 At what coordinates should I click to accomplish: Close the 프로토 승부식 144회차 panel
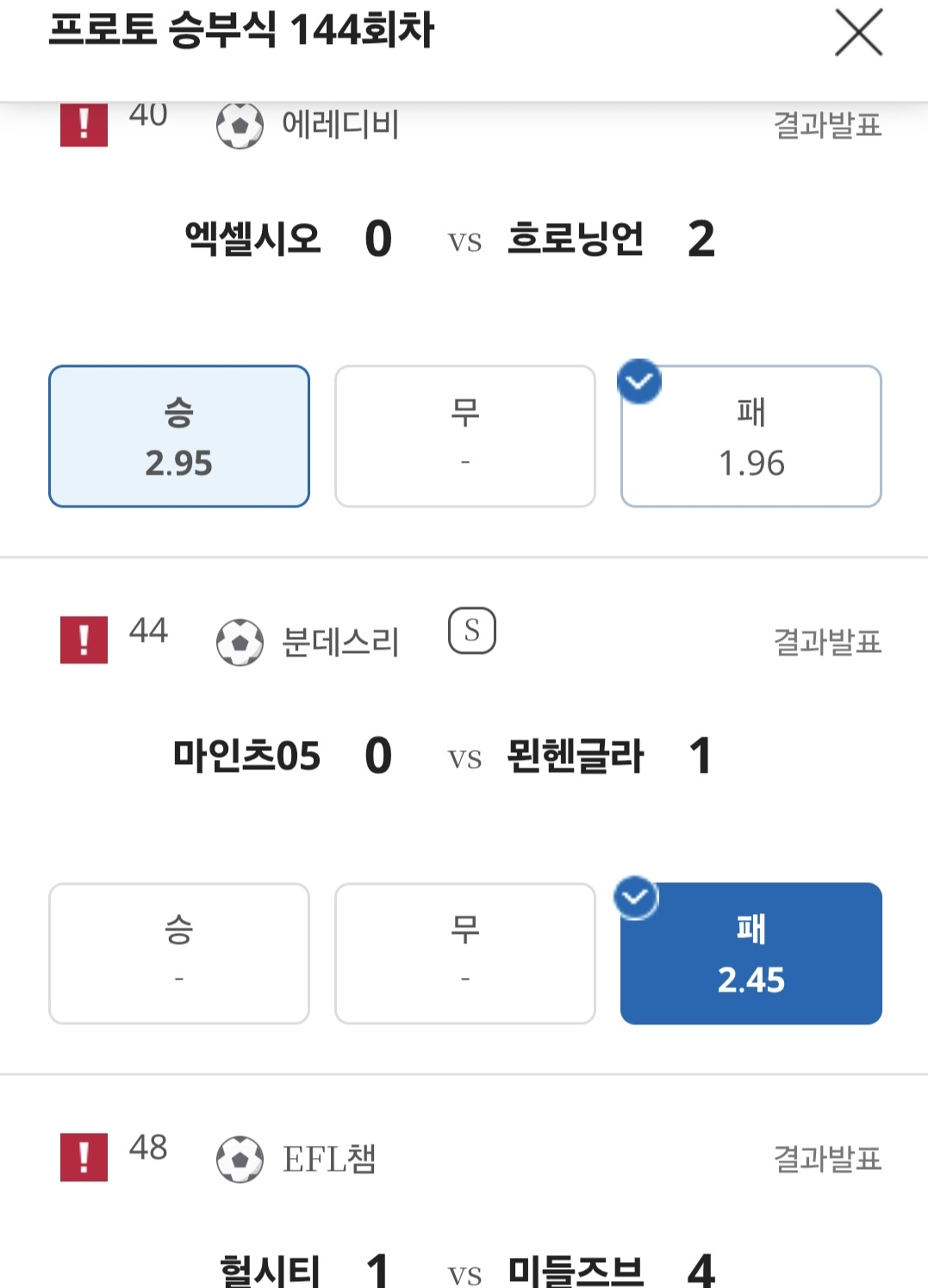pos(858,33)
